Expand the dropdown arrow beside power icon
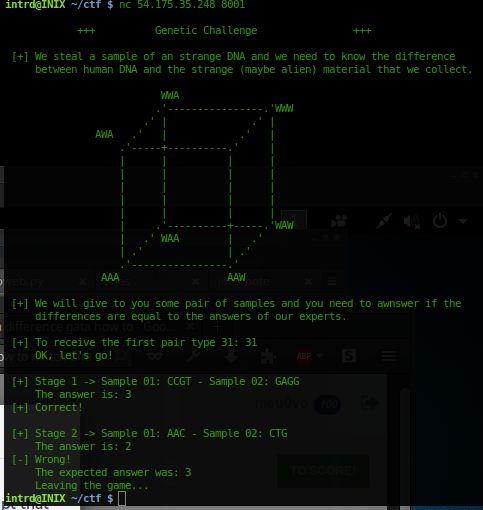This screenshot has width=483, height=510. pos(463,221)
